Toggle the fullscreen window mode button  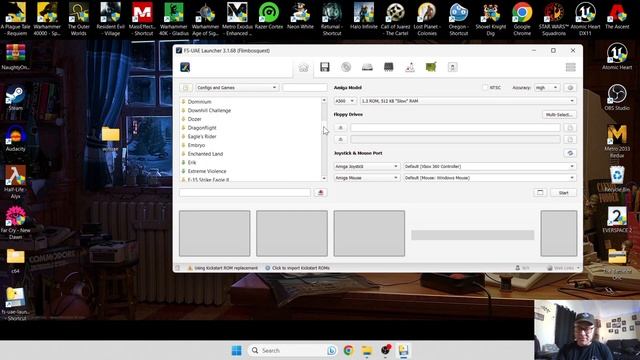[540, 193]
